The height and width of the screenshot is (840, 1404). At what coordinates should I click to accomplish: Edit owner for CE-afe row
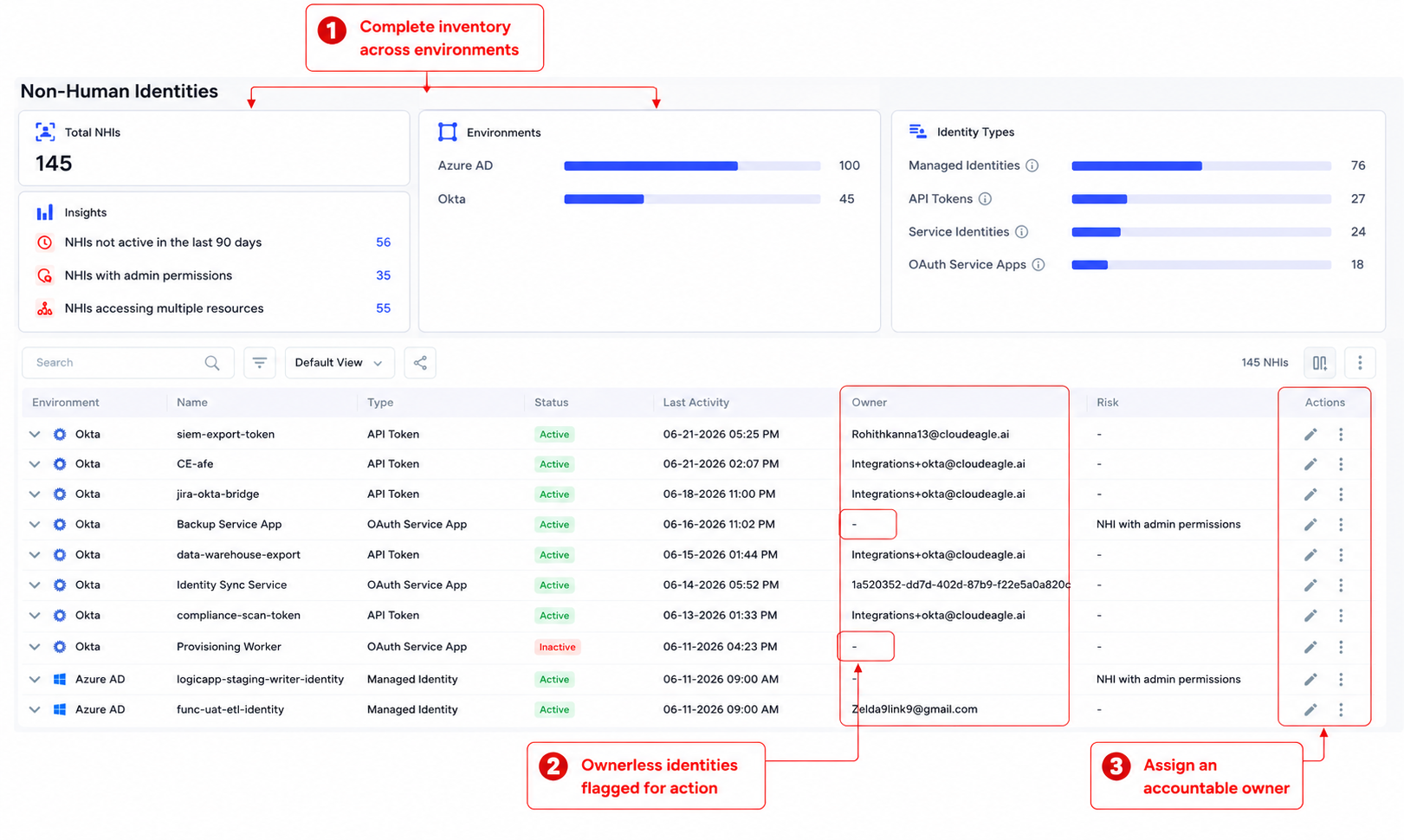coord(1310,464)
